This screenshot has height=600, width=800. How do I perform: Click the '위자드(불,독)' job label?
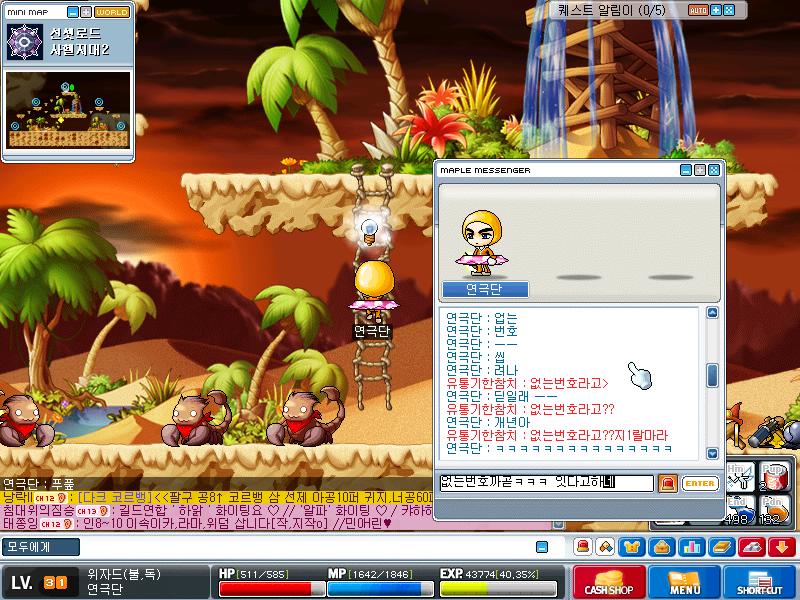pos(124,574)
